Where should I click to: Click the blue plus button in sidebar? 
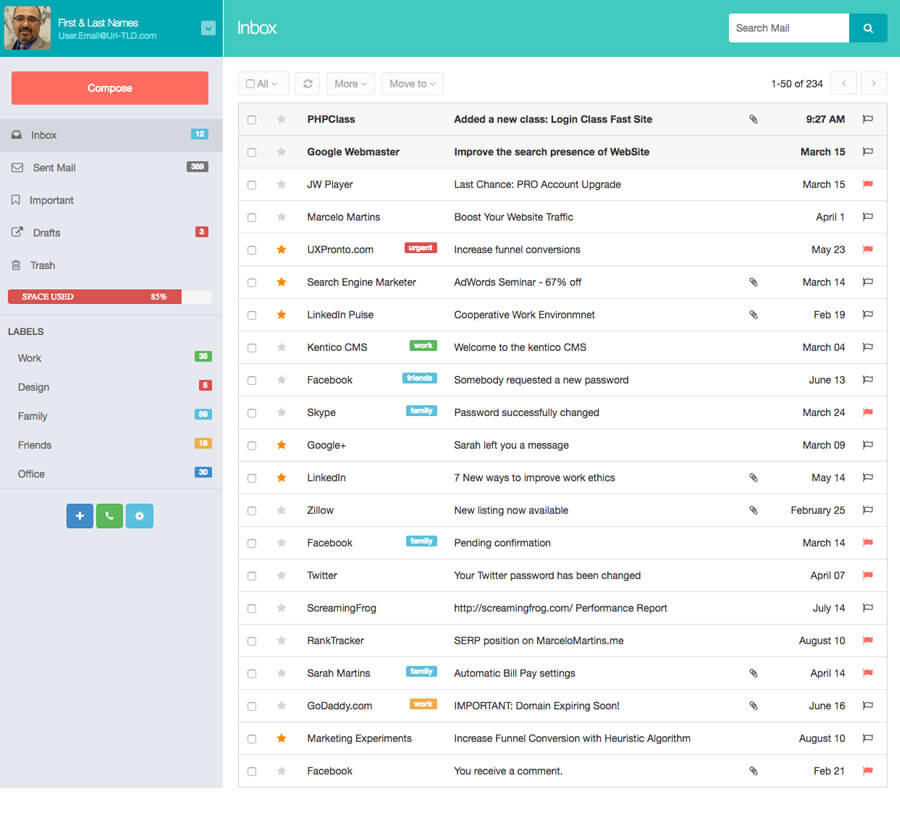80,515
